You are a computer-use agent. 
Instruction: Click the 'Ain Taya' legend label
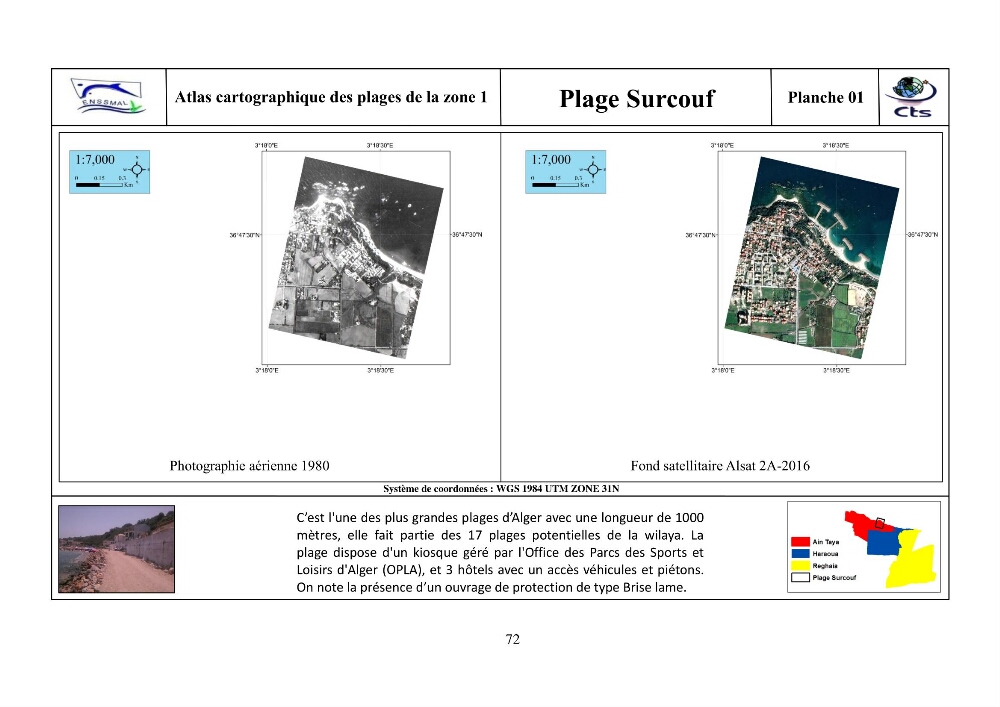[826, 542]
